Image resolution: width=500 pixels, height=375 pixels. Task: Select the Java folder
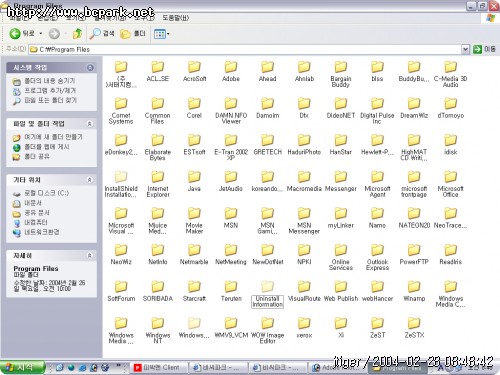tap(194, 181)
